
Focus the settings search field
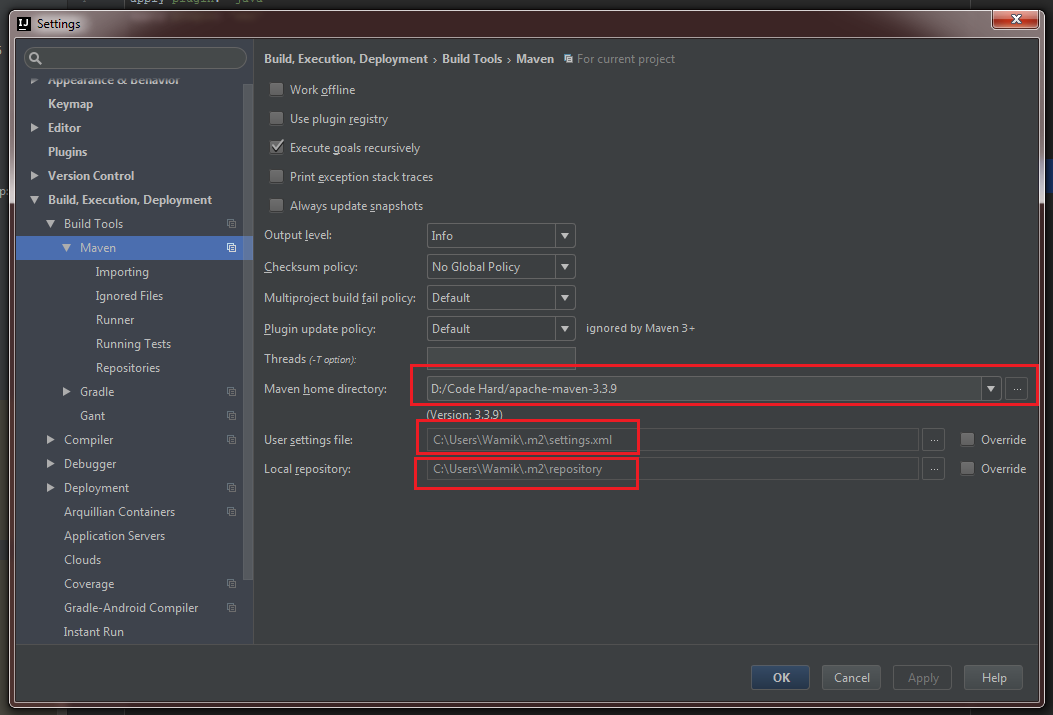pyautogui.click(x=135, y=58)
